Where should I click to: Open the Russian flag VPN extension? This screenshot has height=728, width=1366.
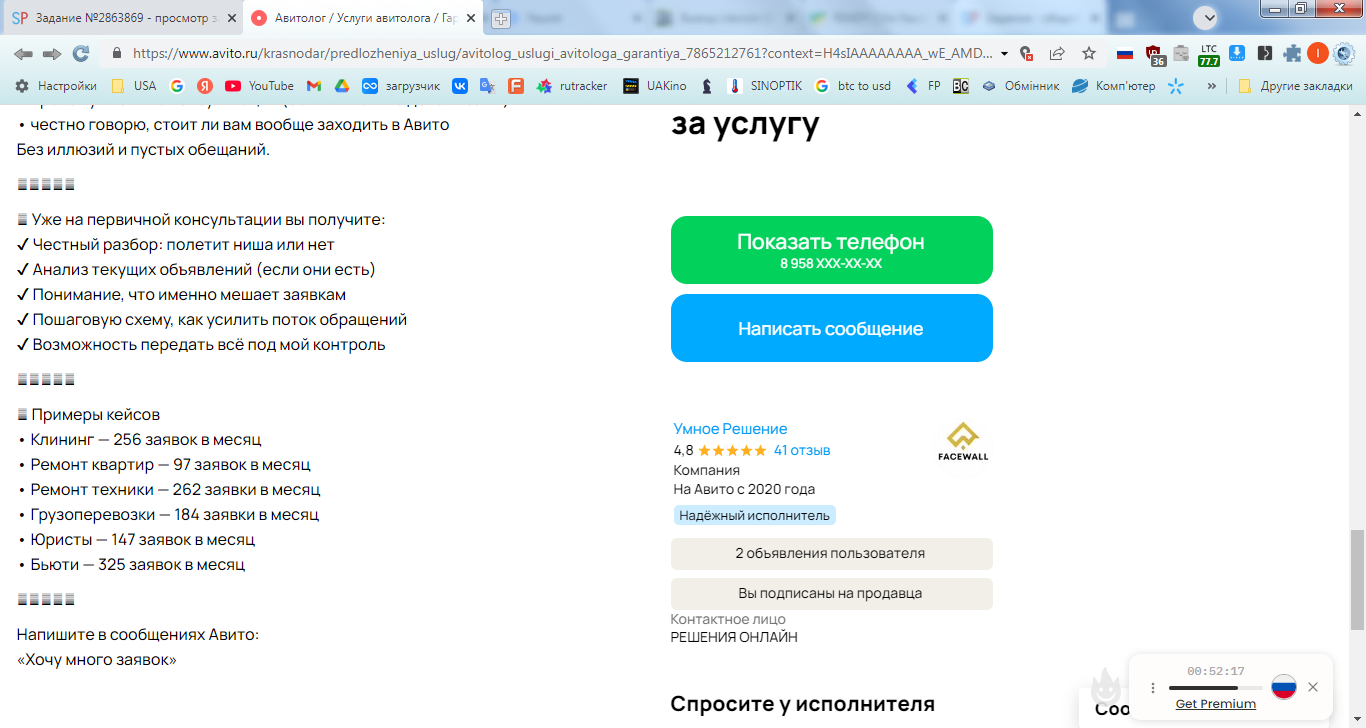[1125, 54]
